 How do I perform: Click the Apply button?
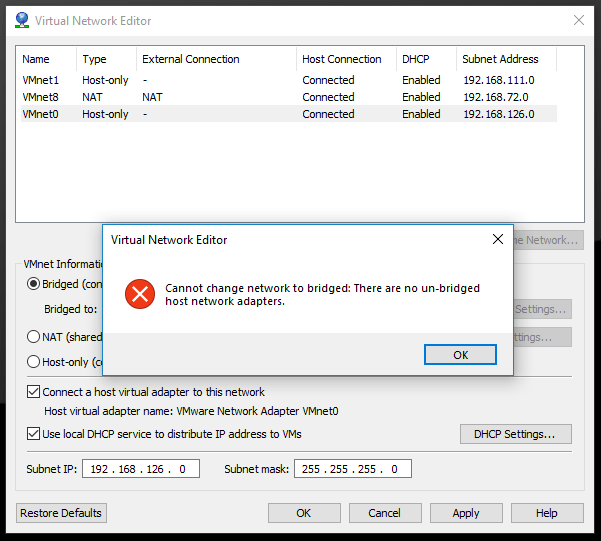(x=465, y=513)
